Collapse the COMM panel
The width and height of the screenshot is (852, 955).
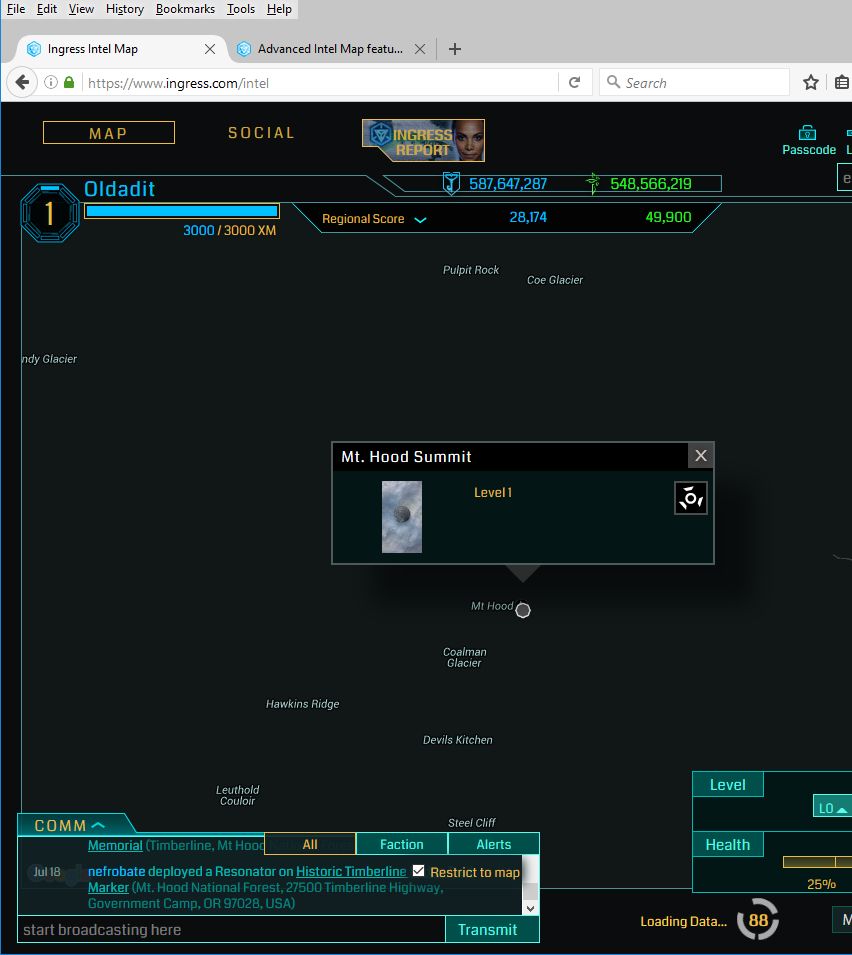[98, 825]
